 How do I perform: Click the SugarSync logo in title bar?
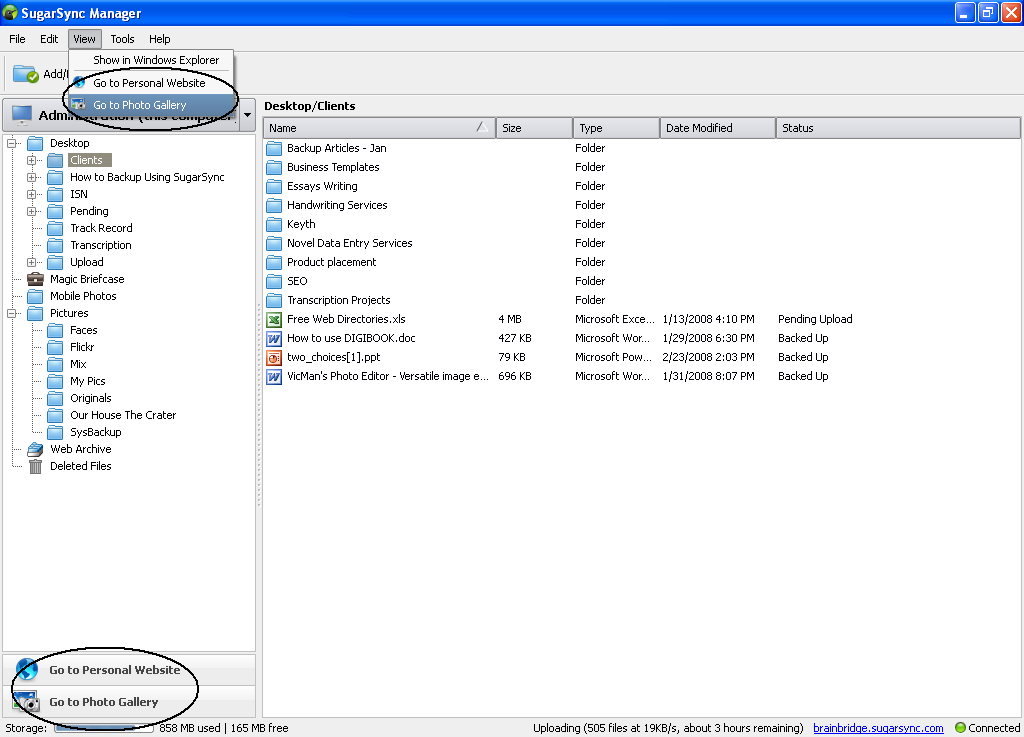pyautogui.click(x=10, y=13)
